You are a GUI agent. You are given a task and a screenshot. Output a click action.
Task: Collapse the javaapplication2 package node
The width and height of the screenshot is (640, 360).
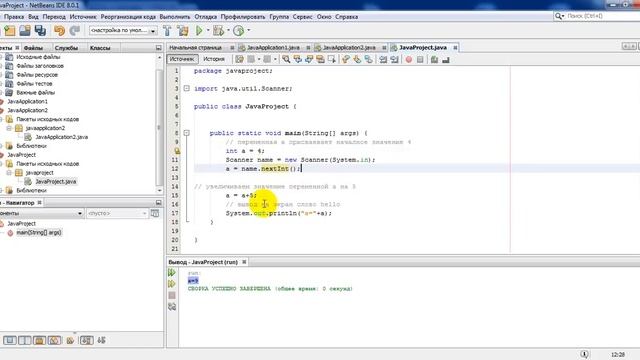point(9,128)
